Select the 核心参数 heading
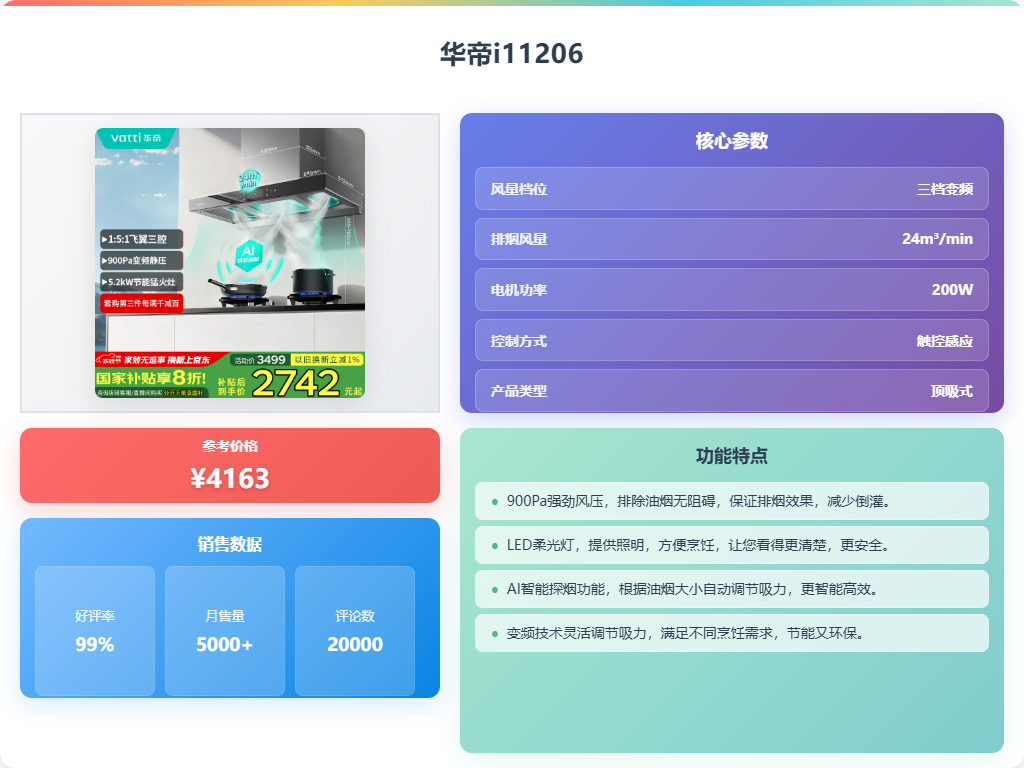 (x=731, y=141)
